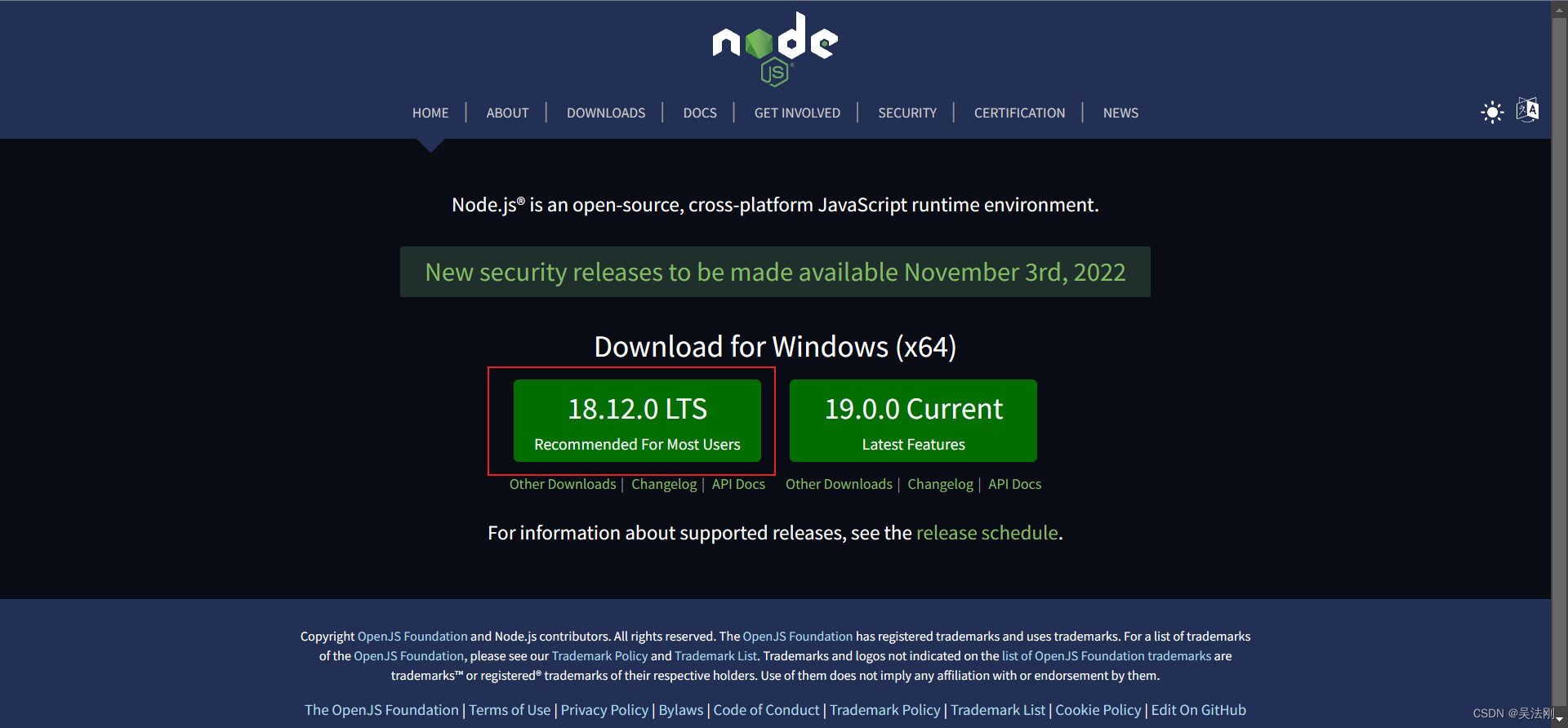Open Terms of Use footer link
Screen dimensions: 1568x728
pos(510,710)
